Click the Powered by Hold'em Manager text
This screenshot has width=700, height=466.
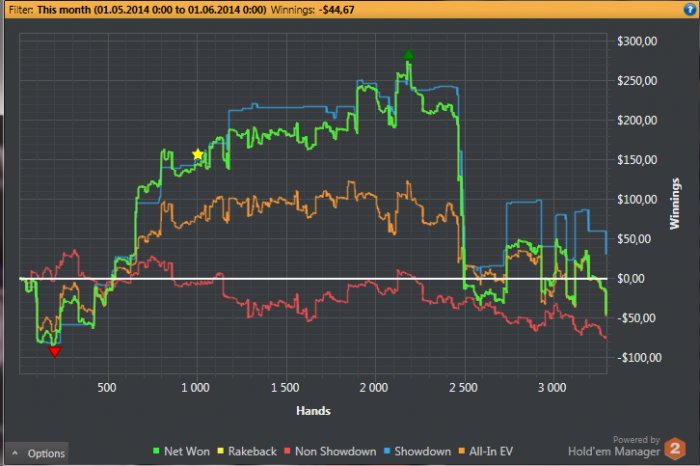pyautogui.click(x=614, y=446)
